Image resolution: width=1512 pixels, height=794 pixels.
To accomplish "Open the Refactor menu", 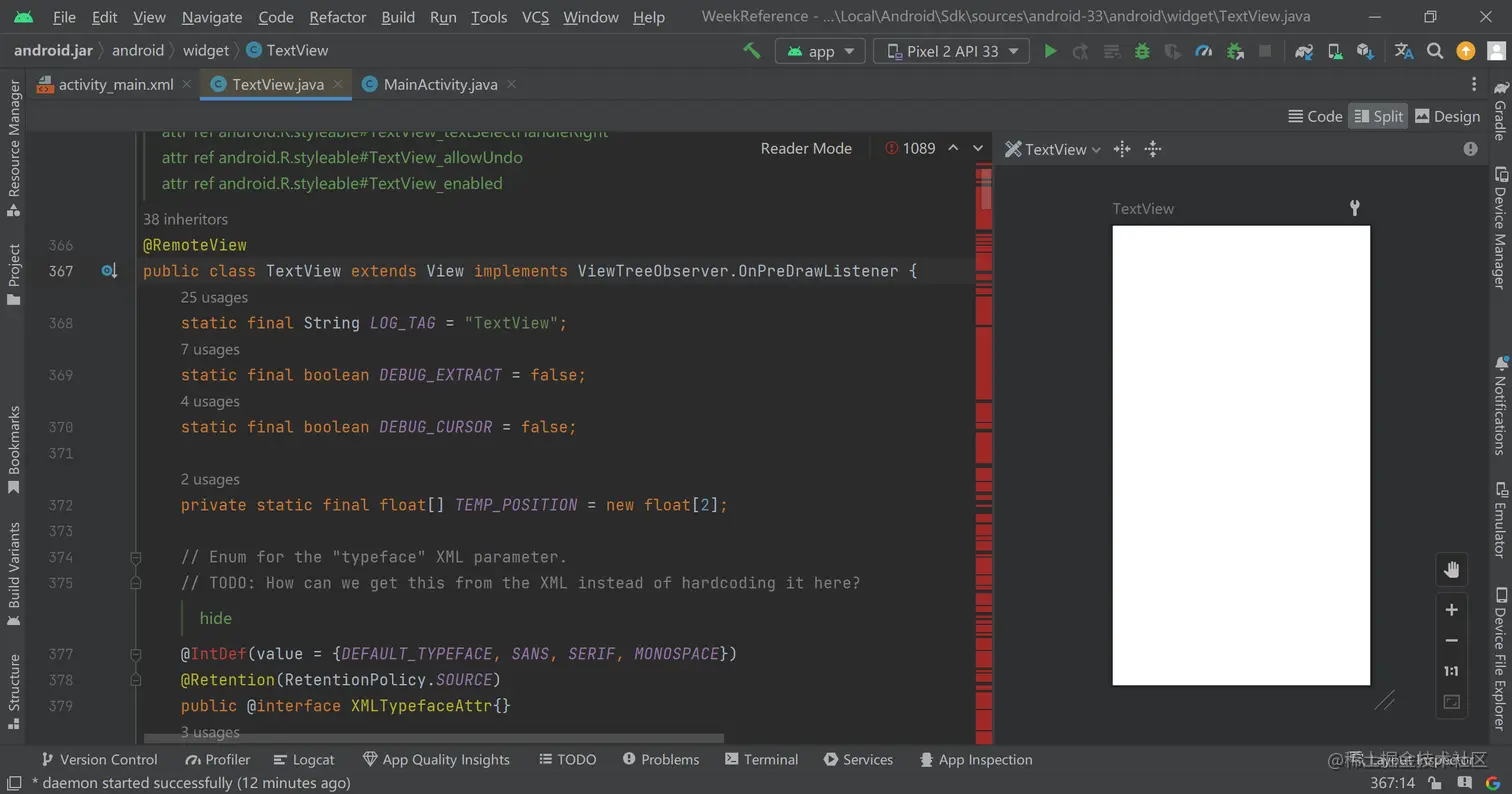I will tap(338, 17).
